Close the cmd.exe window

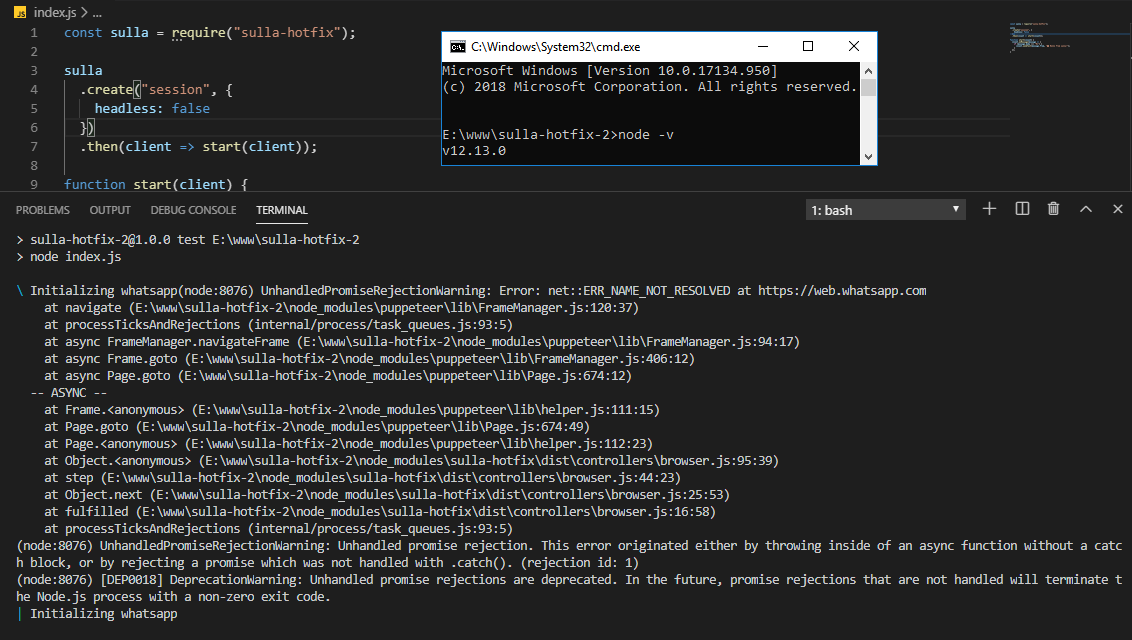pos(853,46)
